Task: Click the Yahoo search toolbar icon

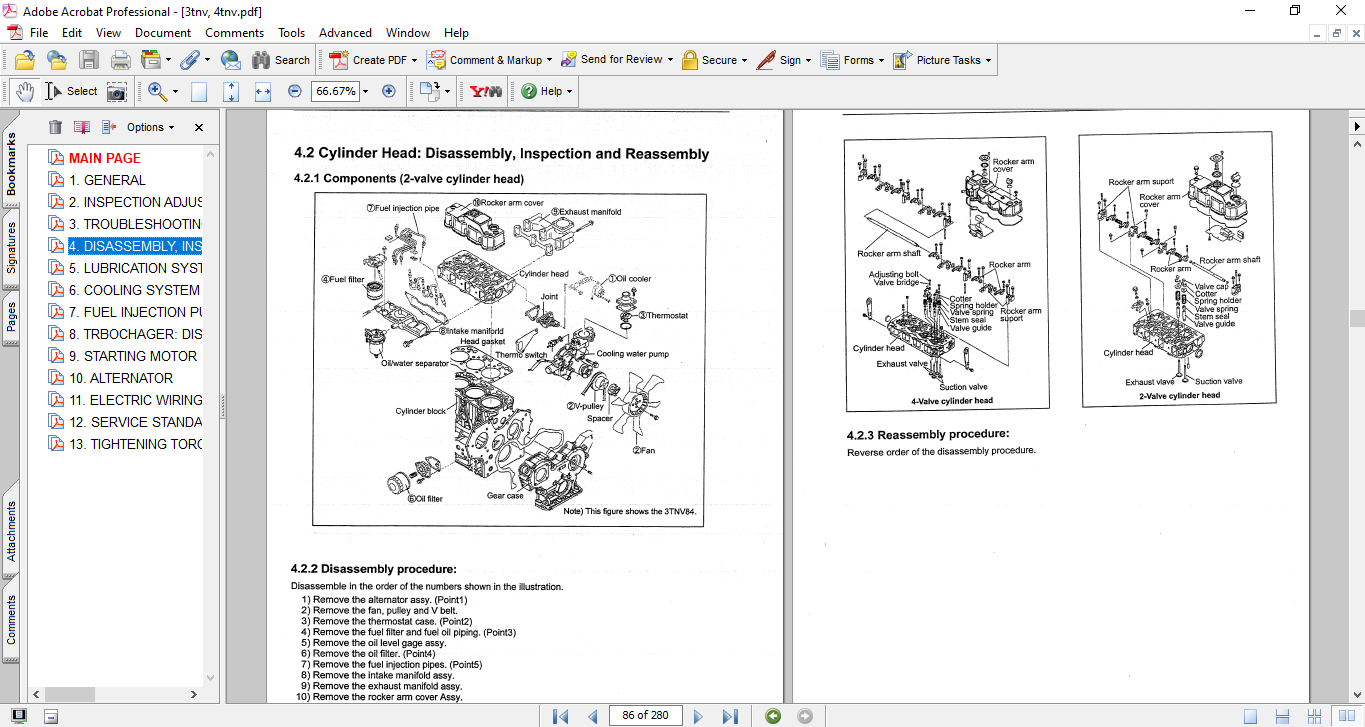Action: (x=485, y=91)
